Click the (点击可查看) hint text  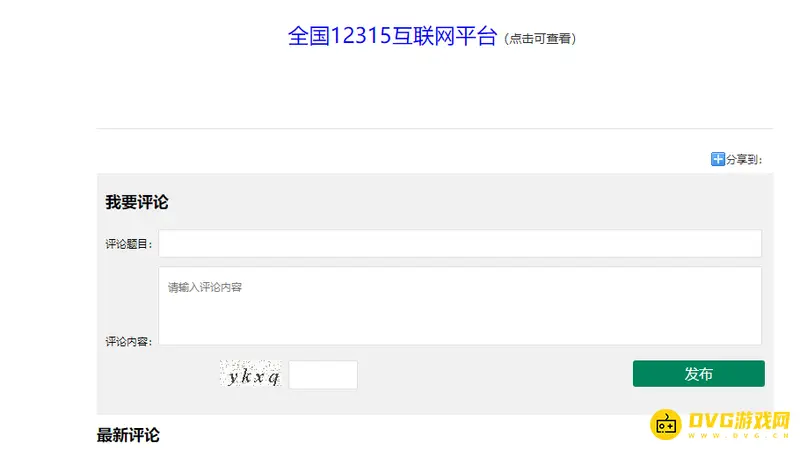click(540, 39)
